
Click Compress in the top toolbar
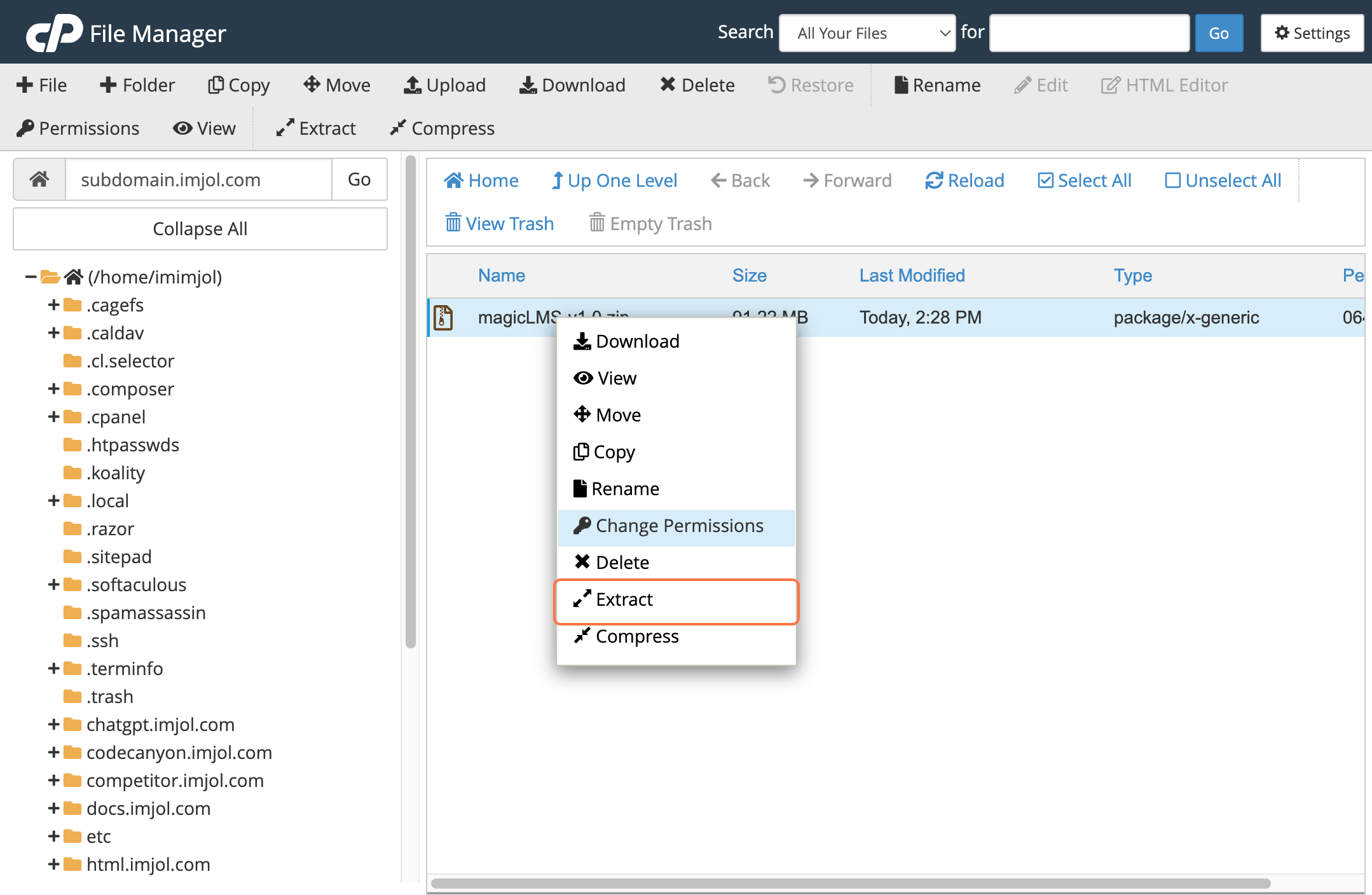(442, 128)
